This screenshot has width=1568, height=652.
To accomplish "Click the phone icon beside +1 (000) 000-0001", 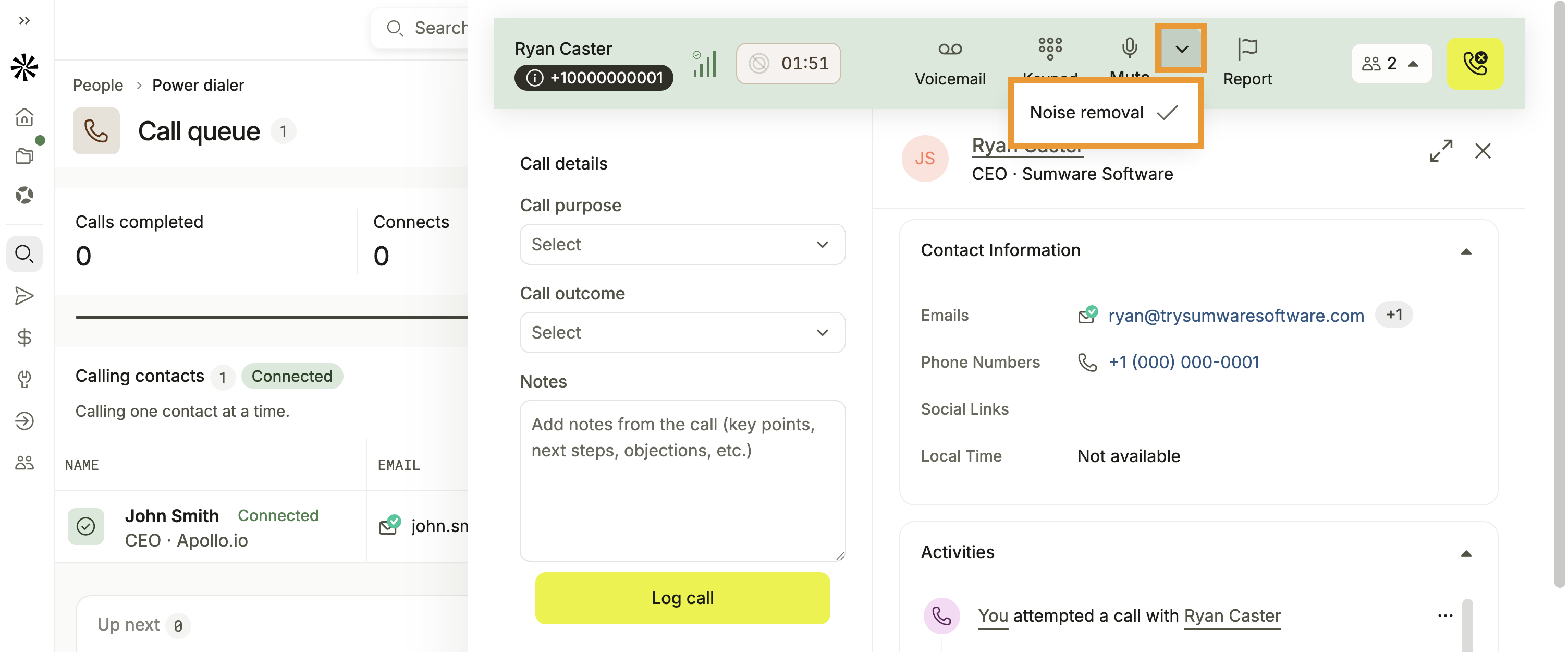I will tap(1087, 363).
